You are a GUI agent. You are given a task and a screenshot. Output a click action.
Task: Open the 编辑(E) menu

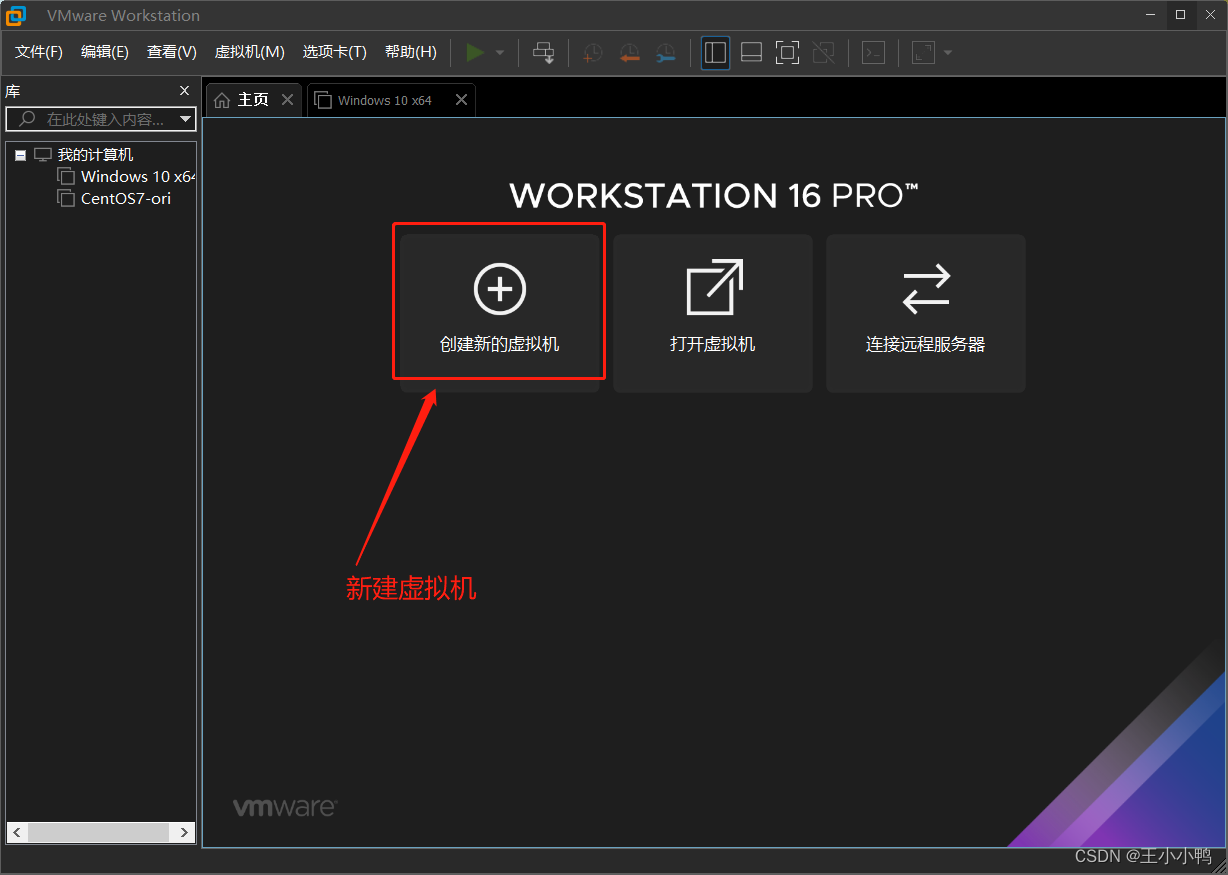[105, 52]
